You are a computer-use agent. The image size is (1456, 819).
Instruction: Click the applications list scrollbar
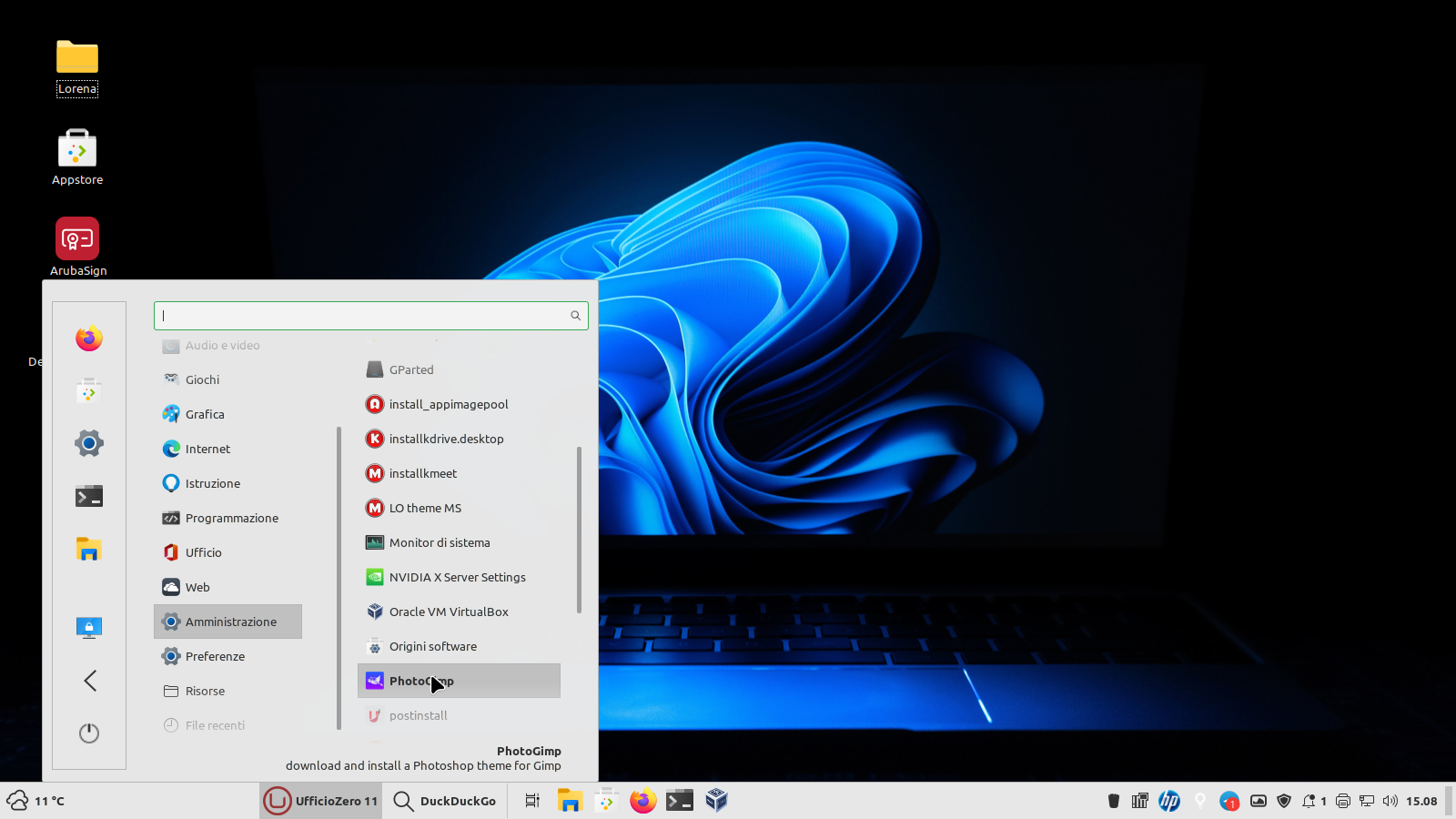(579, 530)
